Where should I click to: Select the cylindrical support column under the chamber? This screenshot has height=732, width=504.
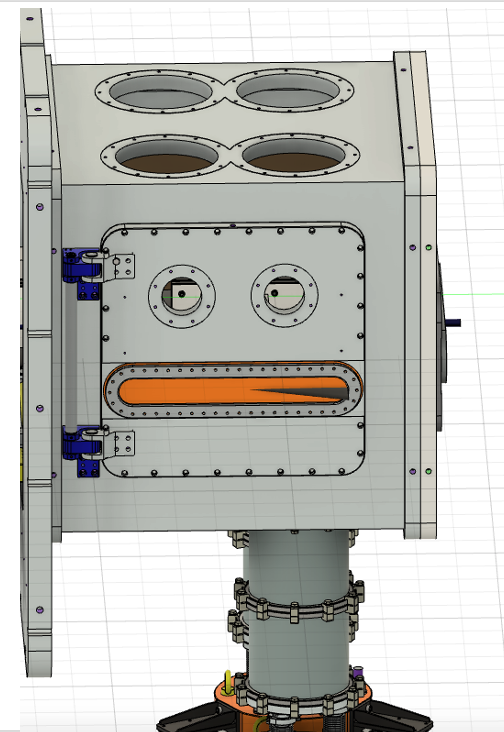297,614
